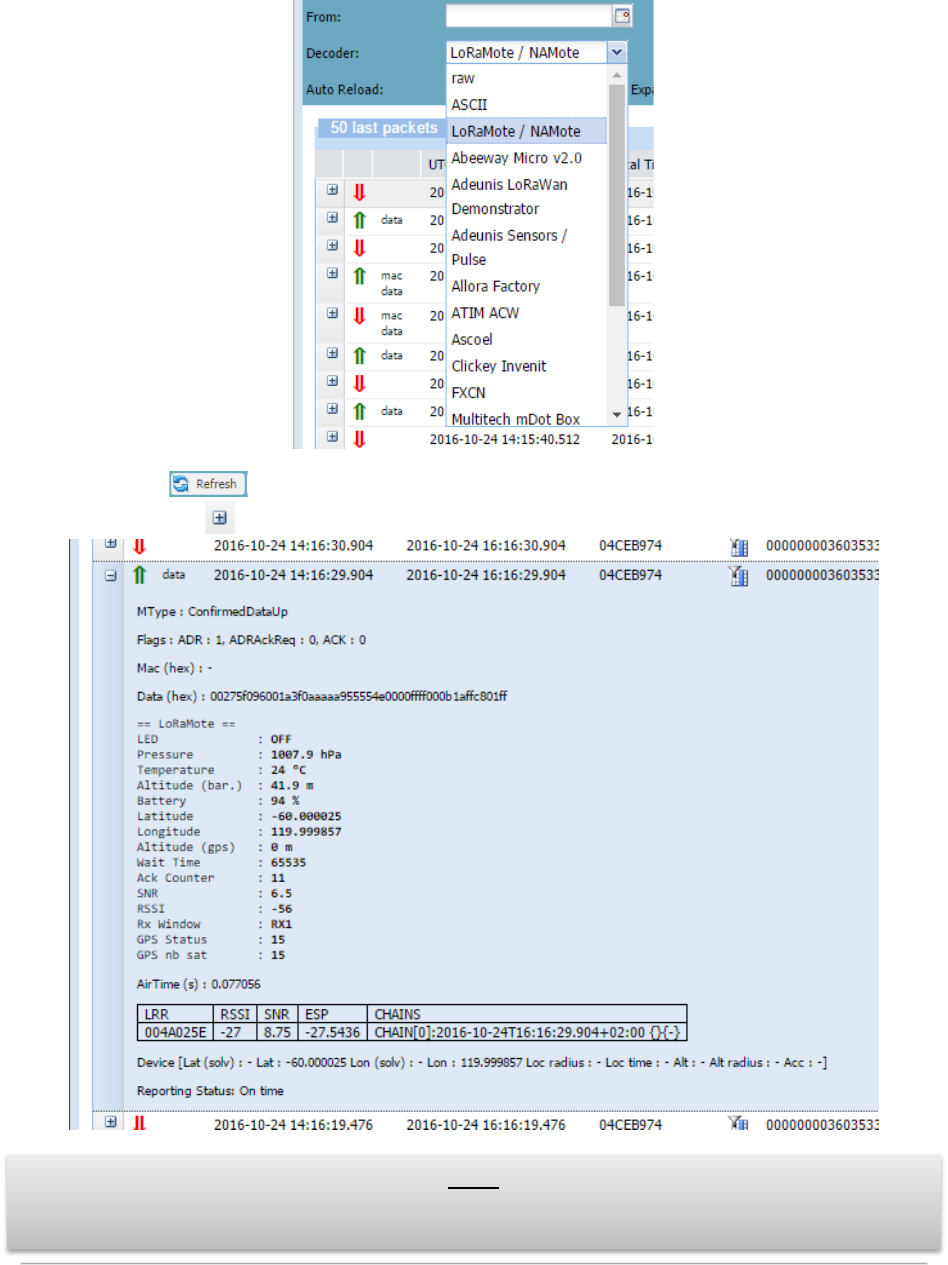Click local time 2016-10-24 16:16:19.476
The height and width of the screenshot is (1265, 948).
[486, 1124]
